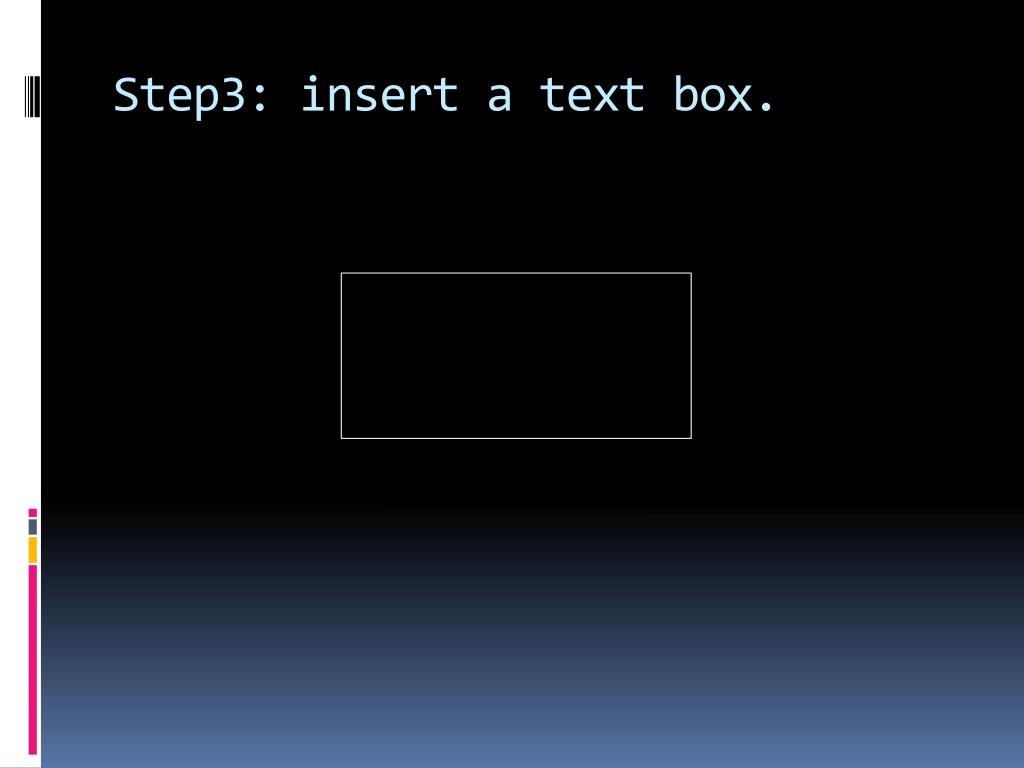Click the right border of the text box

coord(691,355)
